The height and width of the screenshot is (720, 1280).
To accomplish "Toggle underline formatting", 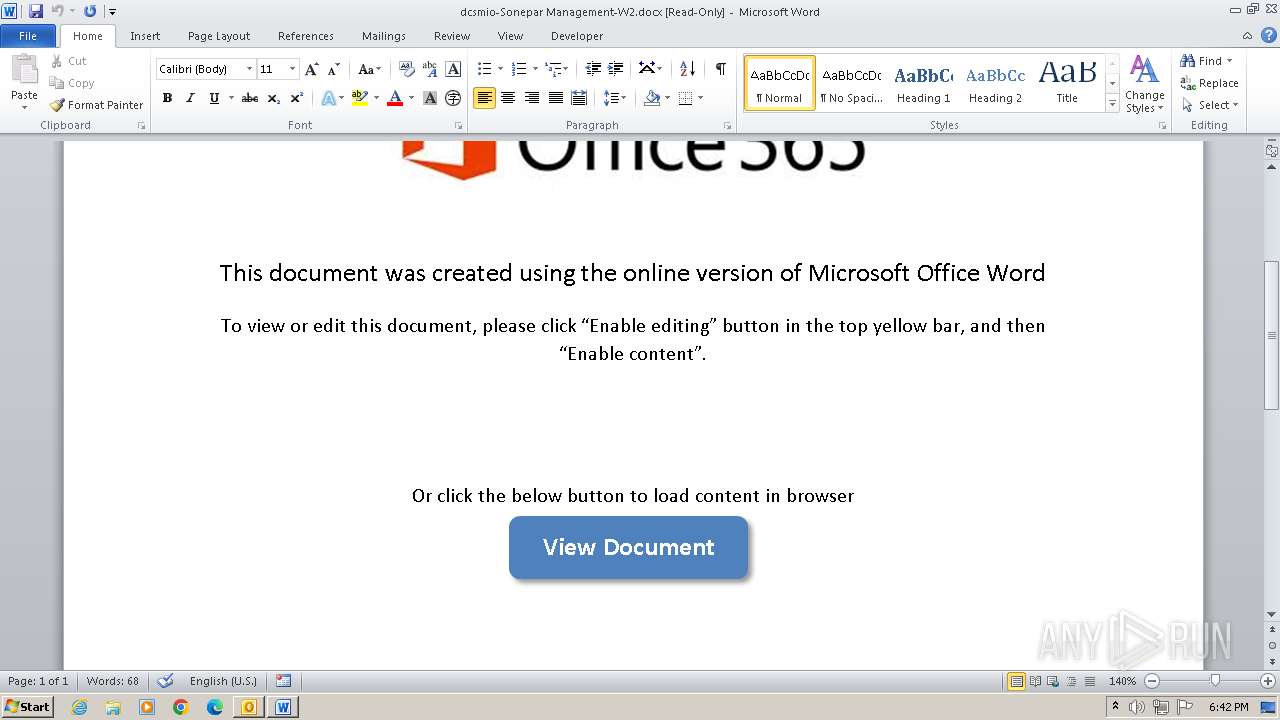I will tap(214, 98).
